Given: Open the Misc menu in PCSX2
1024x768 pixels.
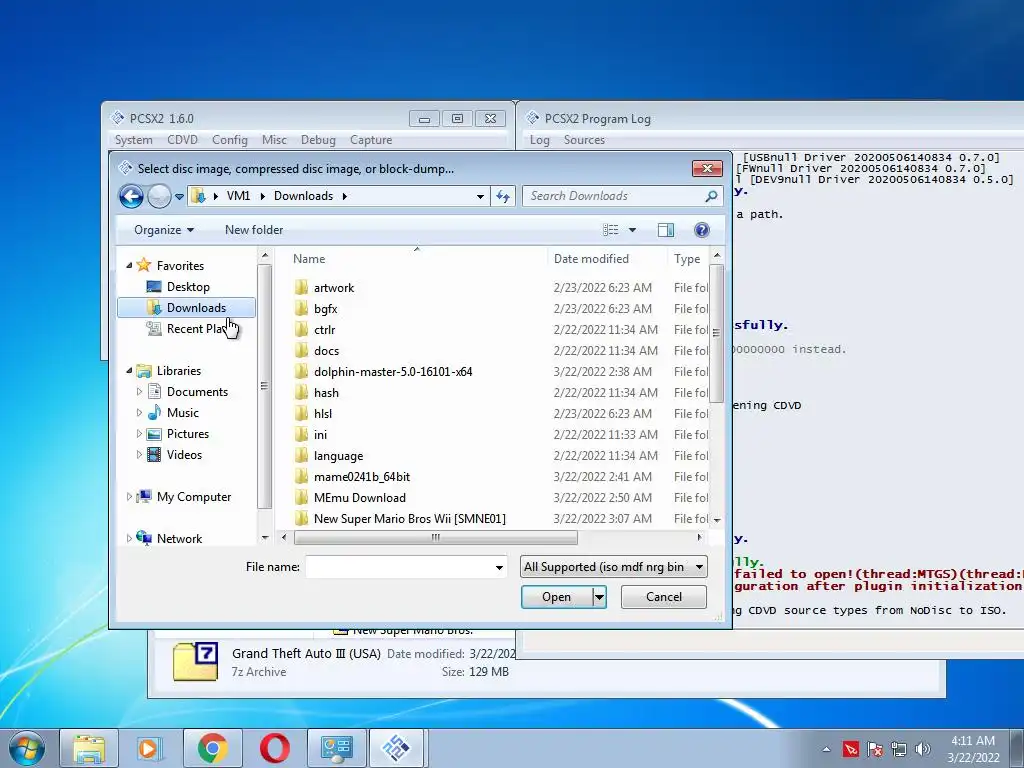Looking at the screenshot, I should [274, 140].
